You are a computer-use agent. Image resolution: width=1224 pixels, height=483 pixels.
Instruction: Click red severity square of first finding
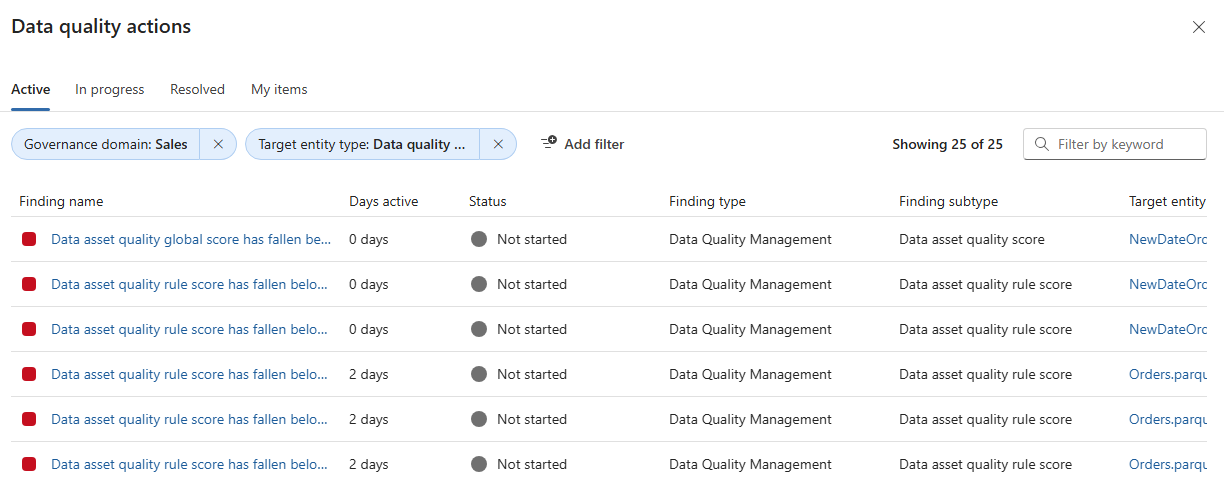[x=29, y=239]
